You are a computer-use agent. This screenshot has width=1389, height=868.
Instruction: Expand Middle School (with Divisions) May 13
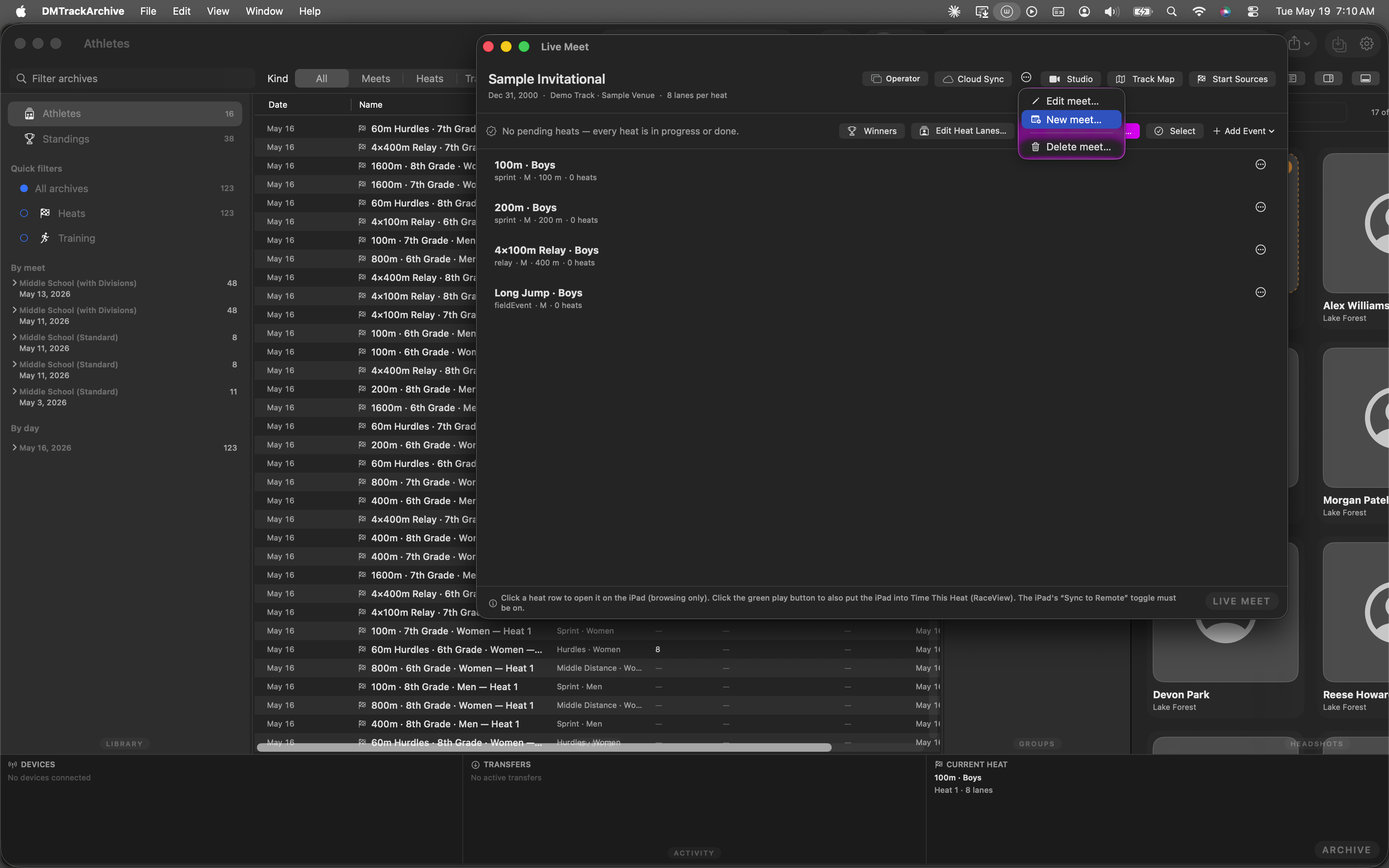14,282
